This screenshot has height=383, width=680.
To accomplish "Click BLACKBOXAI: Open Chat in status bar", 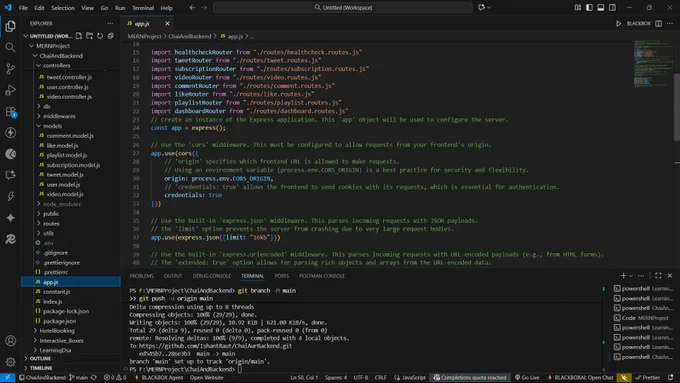I will (x=580, y=378).
